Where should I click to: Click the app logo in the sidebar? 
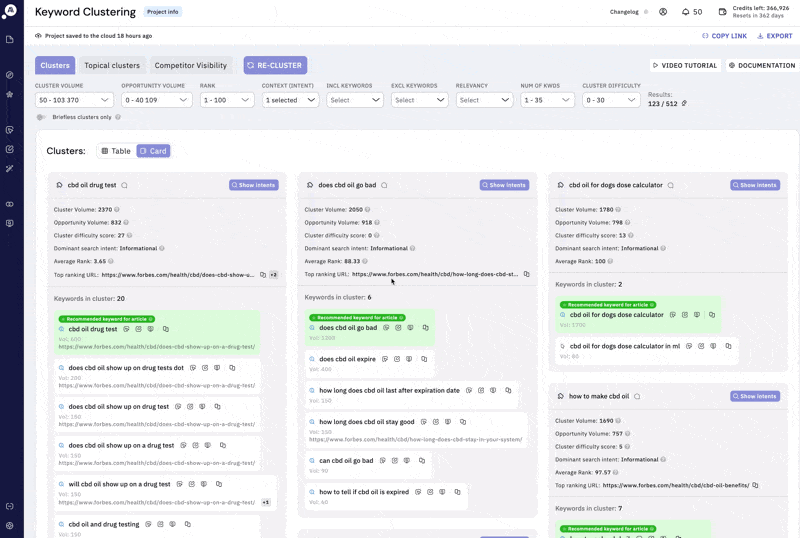(x=10, y=10)
